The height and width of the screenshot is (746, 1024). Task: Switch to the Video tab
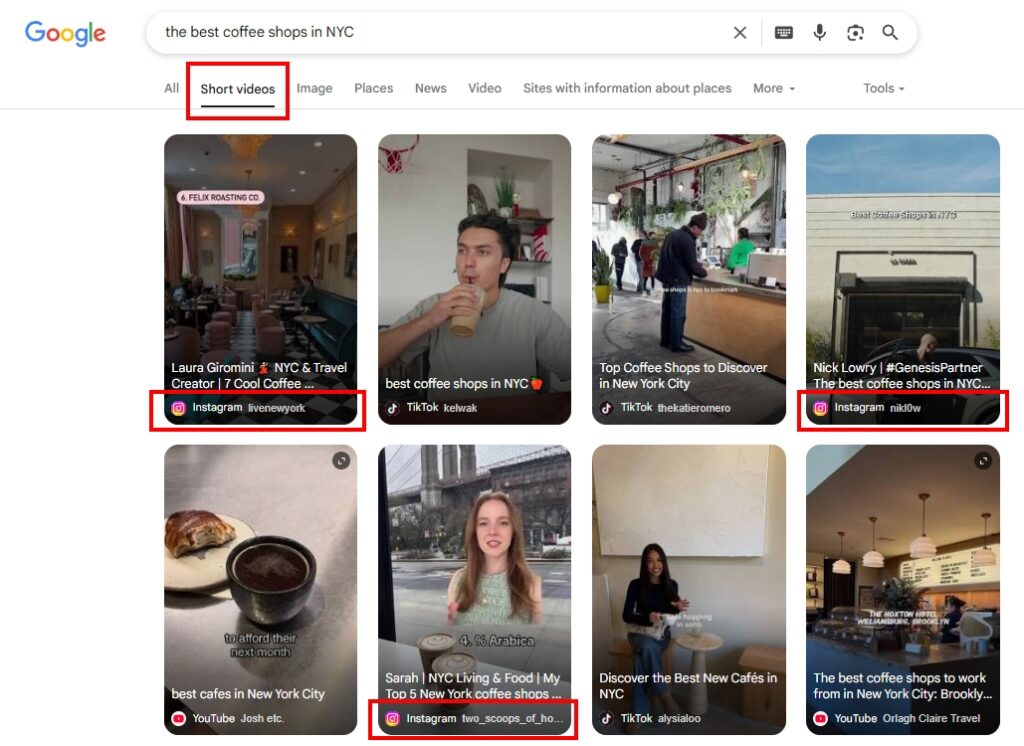point(485,88)
